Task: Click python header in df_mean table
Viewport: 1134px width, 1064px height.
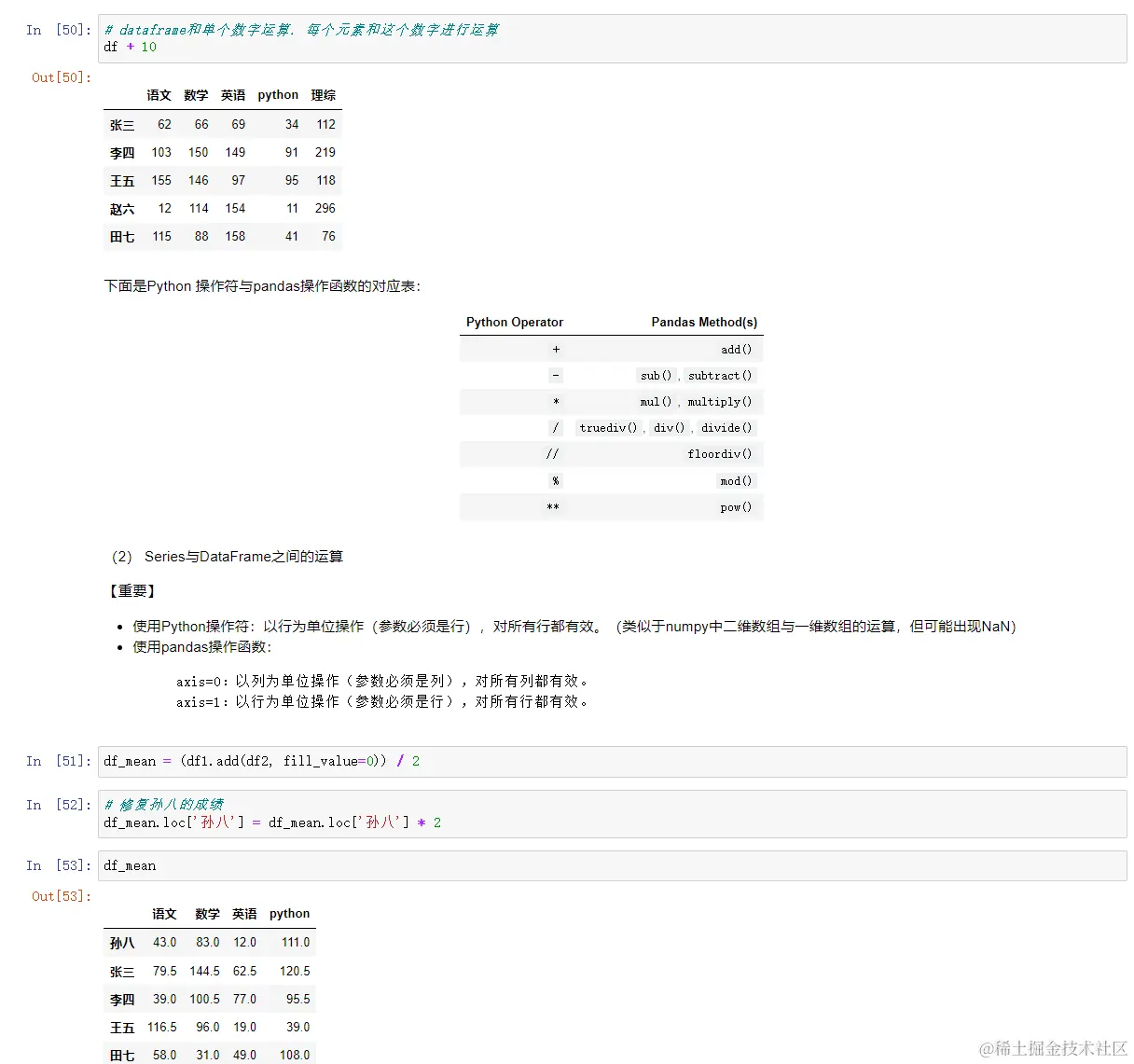Action: 289,914
